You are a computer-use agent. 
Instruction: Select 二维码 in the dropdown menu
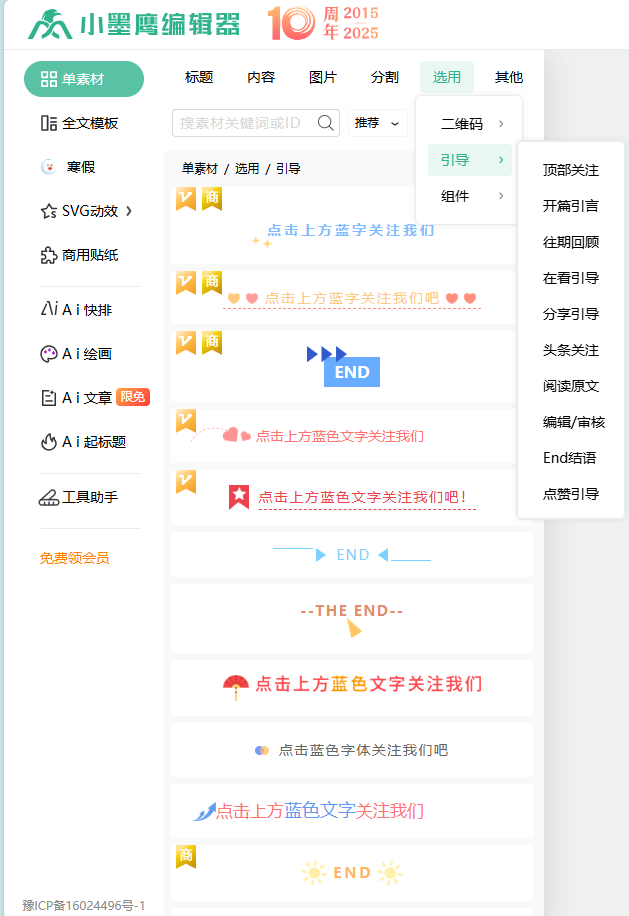(x=470, y=124)
